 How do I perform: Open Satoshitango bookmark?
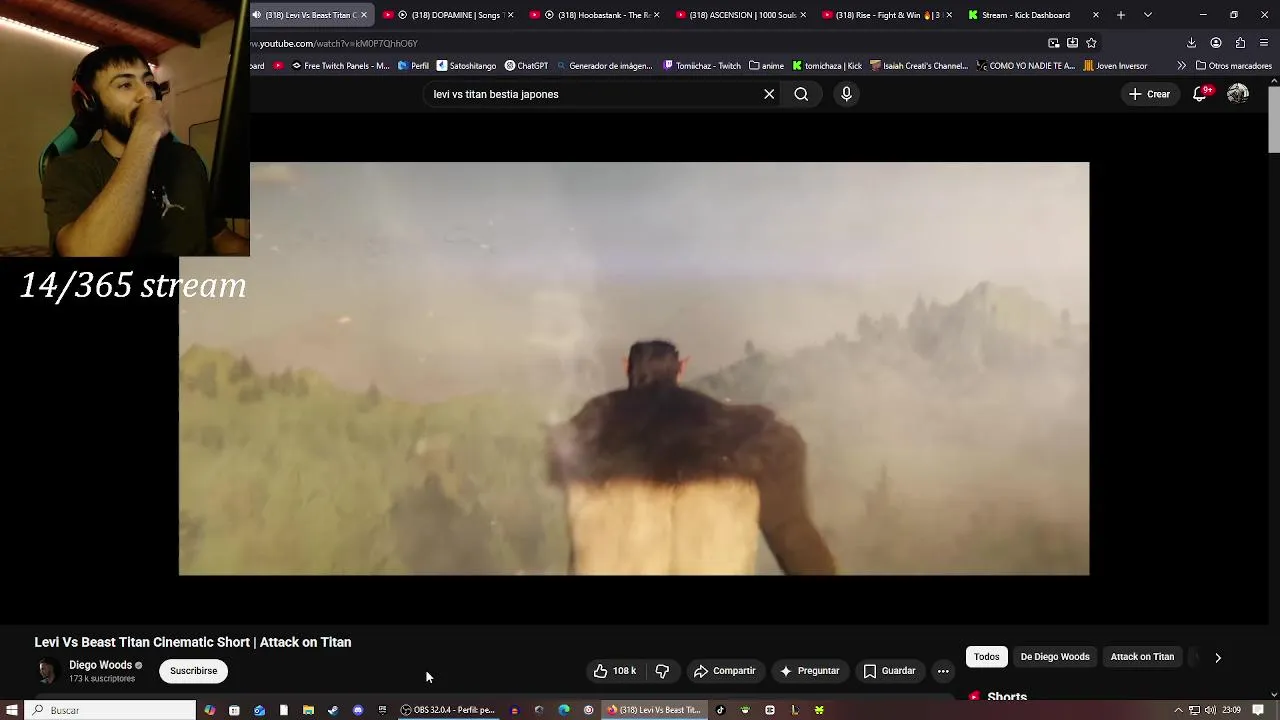(466, 66)
